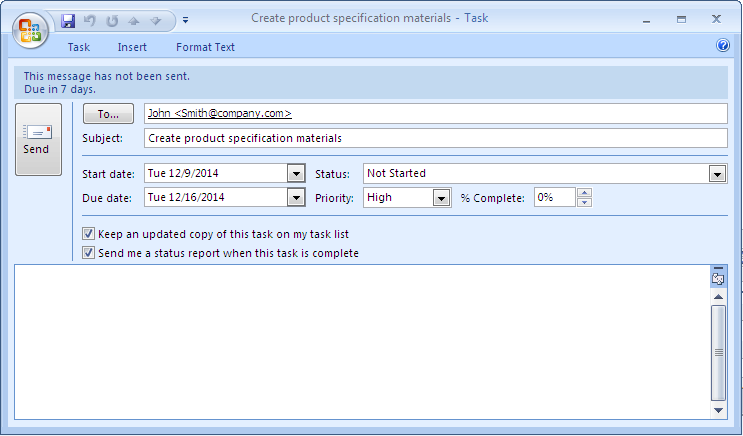
Task: Click the Redo icon
Action: pyautogui.click(x=112, y=20)
